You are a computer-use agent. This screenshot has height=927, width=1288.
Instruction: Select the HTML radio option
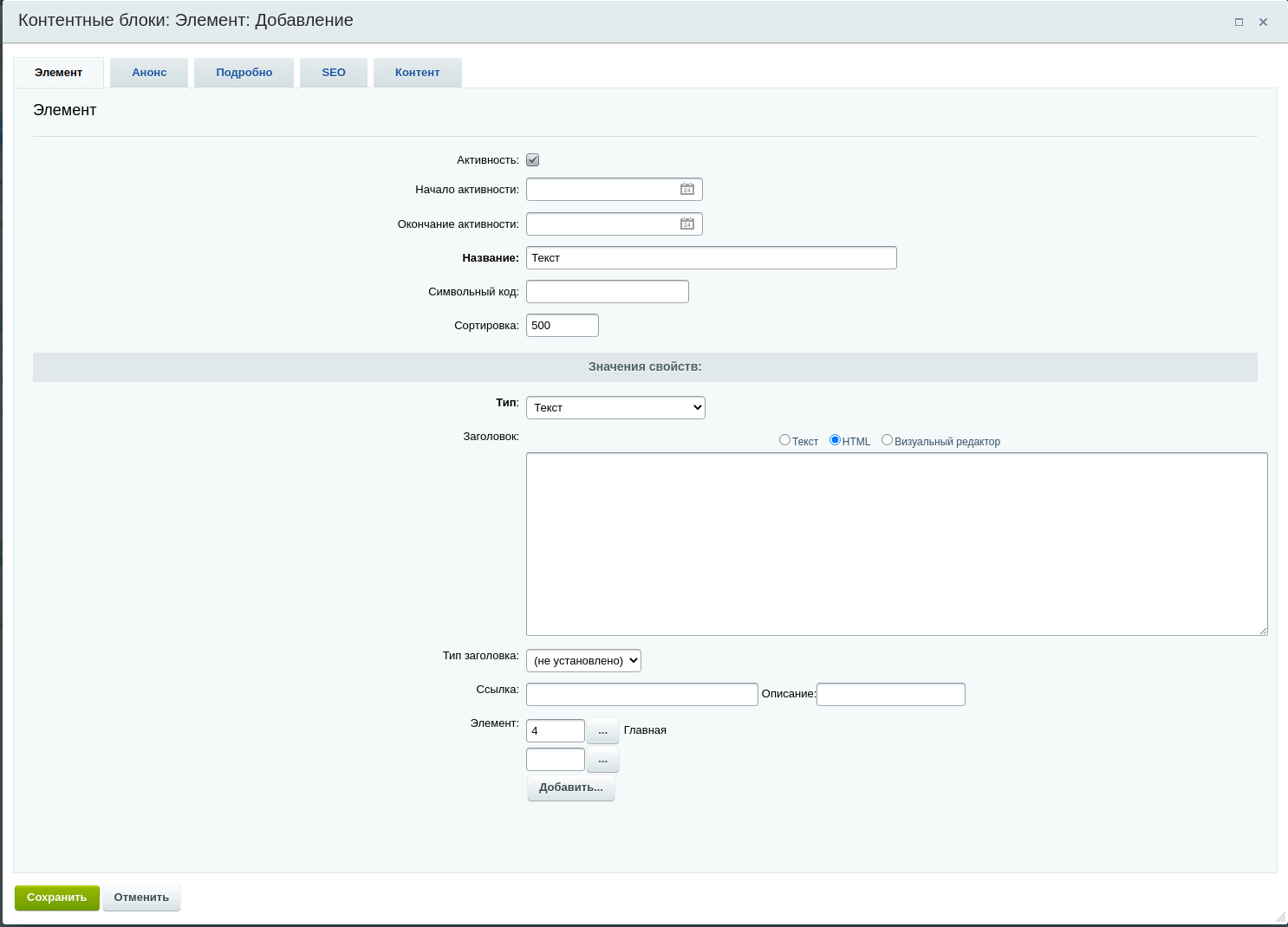(835, 440)
